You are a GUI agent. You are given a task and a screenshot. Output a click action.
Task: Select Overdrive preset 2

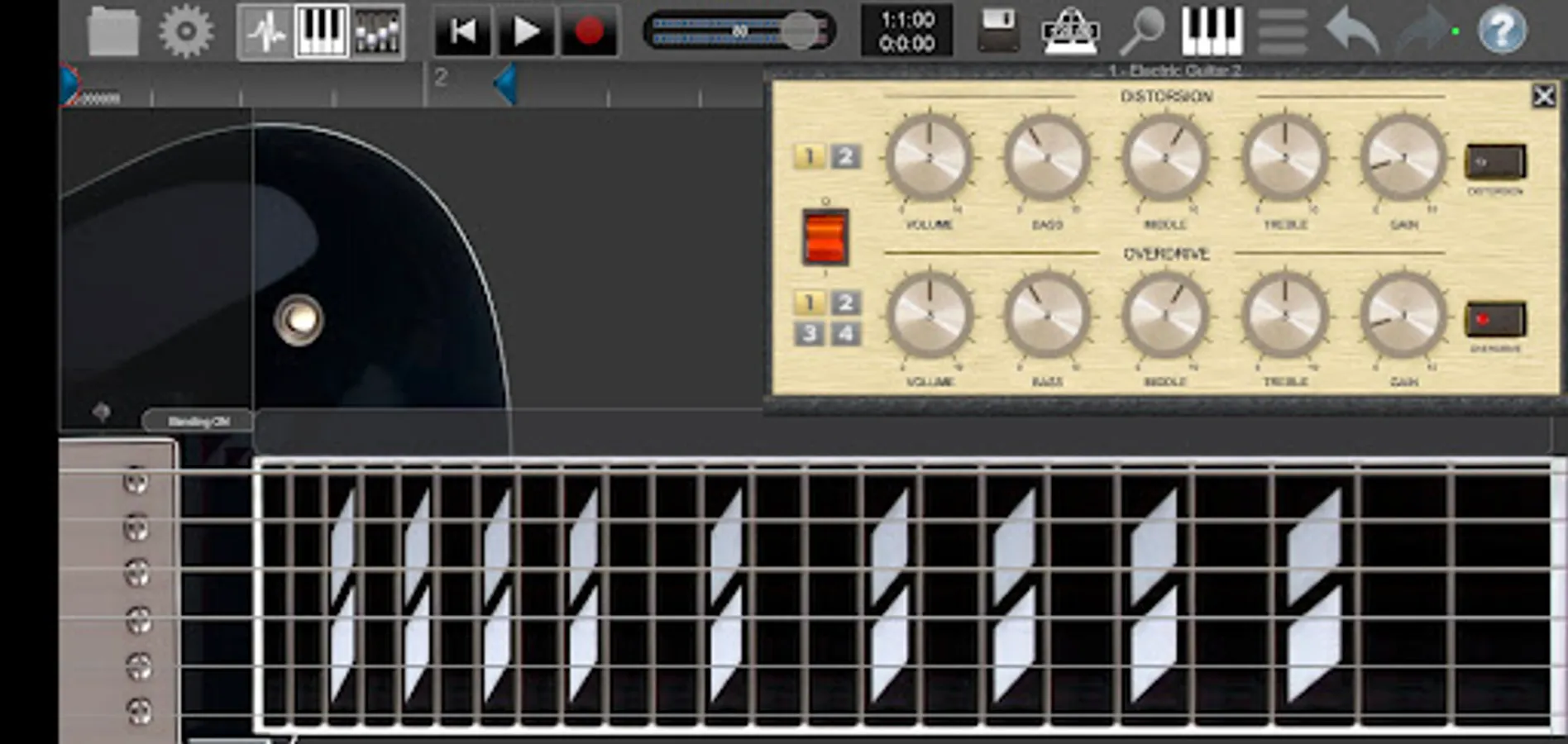(845, 303)
